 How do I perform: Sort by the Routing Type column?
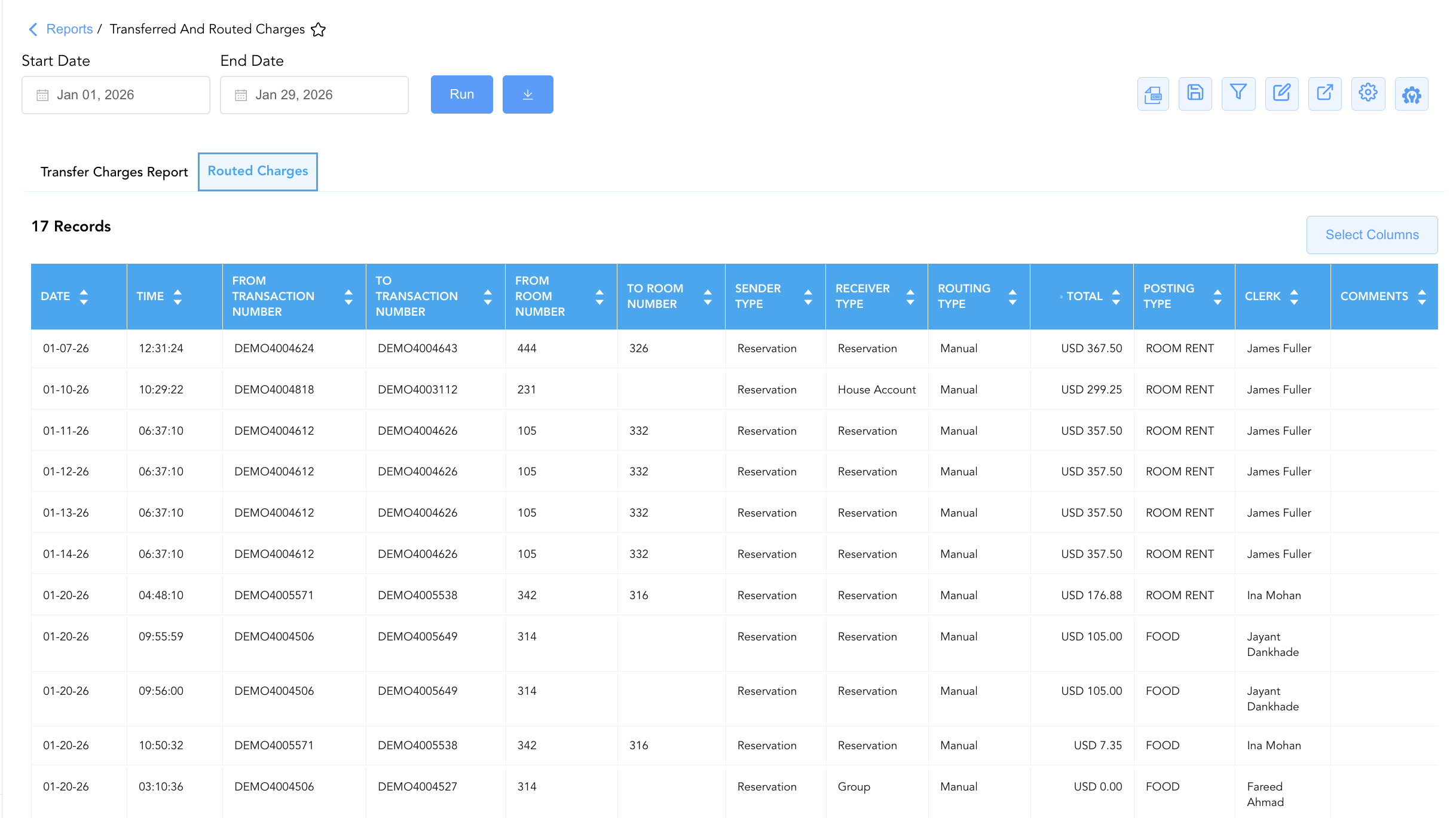(x=1013, y=297)
